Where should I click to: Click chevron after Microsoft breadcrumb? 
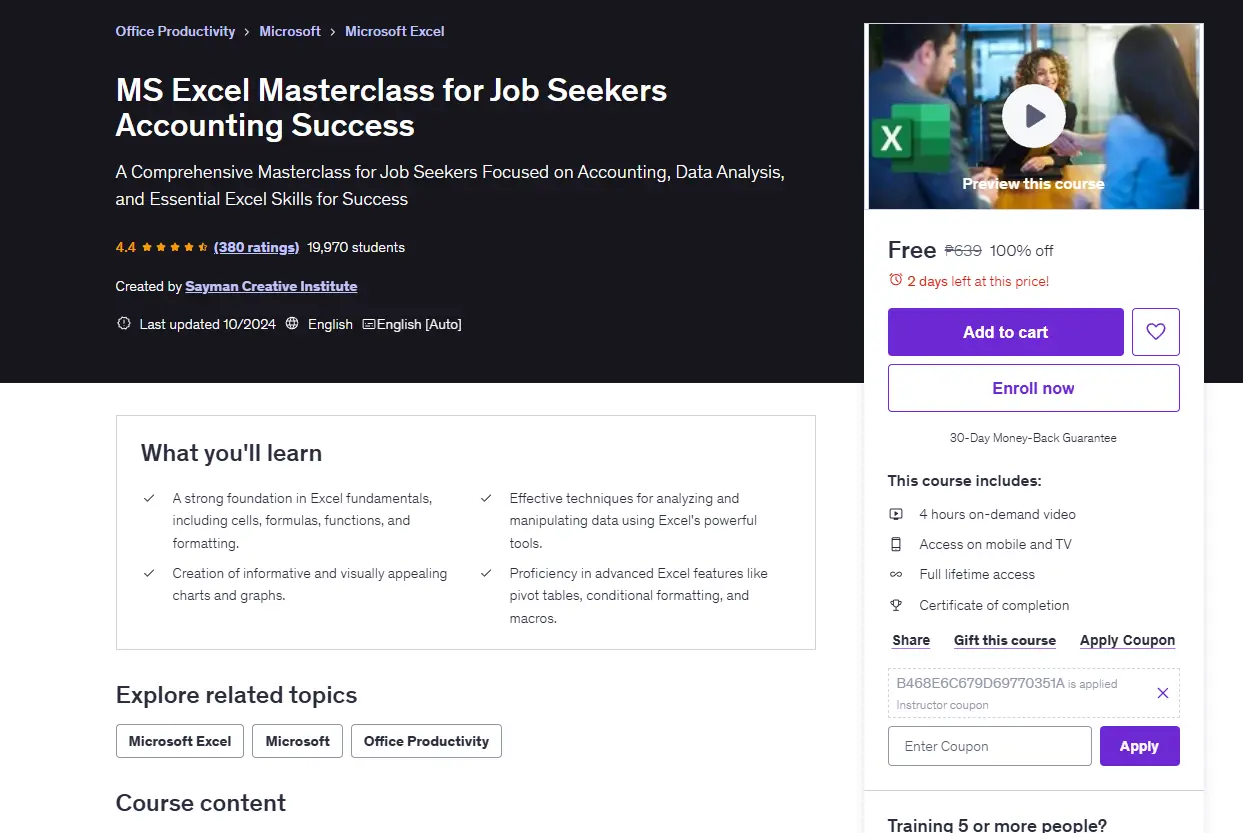[333, 32]
